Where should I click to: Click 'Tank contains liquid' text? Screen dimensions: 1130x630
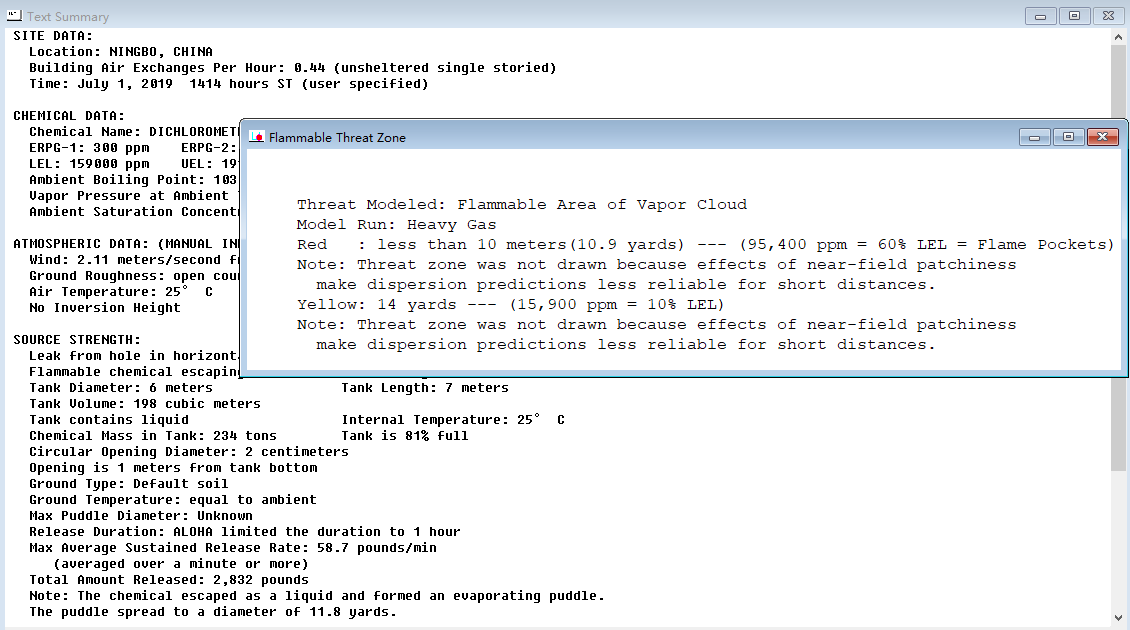pos(109,420)
